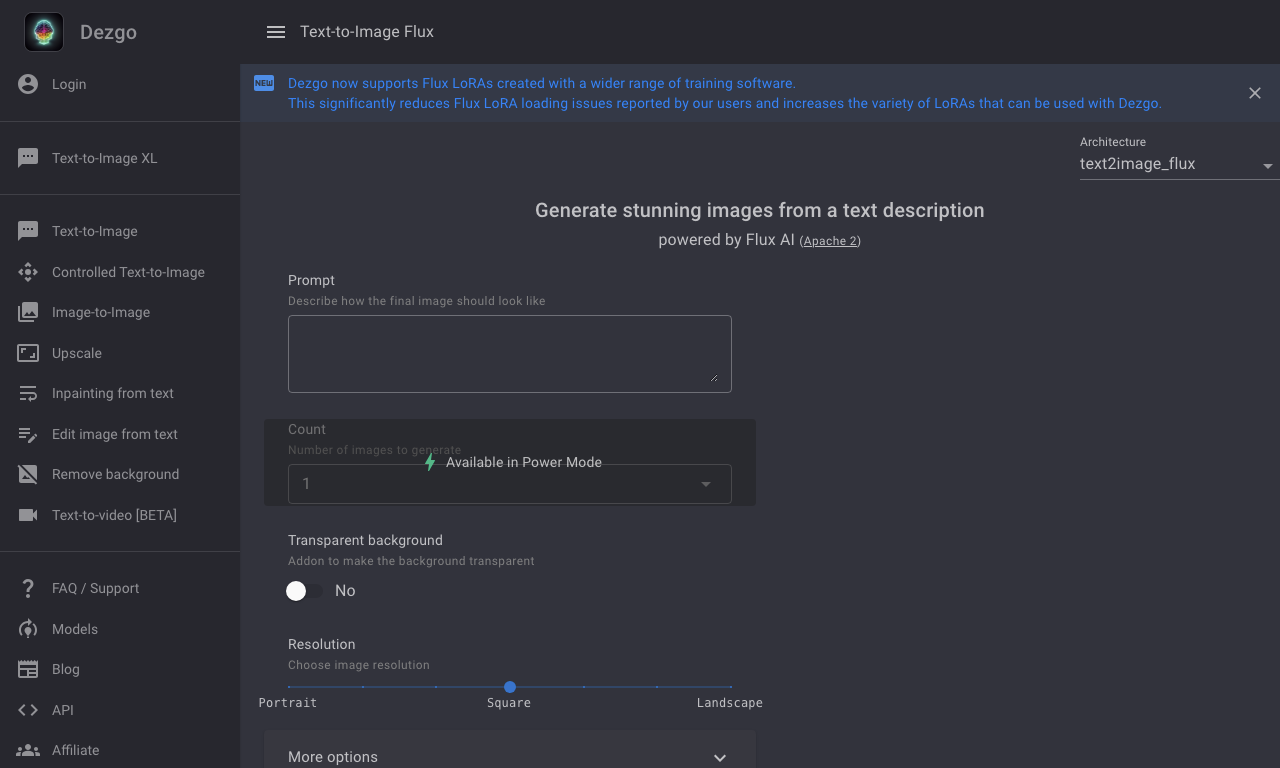
Task: Click the Blog icon
Action: pyautogui.click(x=28, y=669)
